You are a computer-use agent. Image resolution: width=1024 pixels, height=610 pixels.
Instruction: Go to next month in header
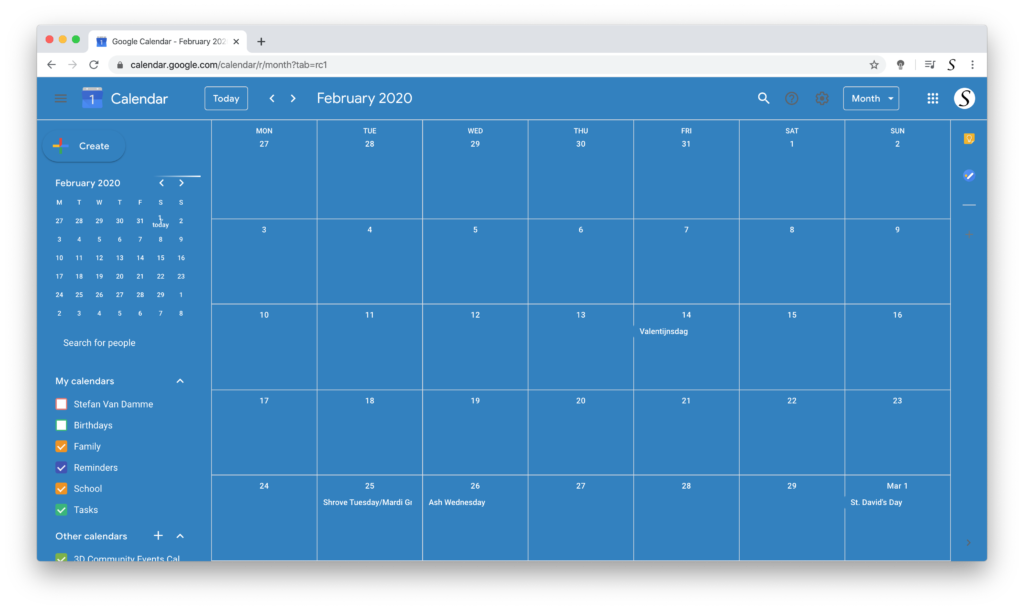(x=293, y=98)
